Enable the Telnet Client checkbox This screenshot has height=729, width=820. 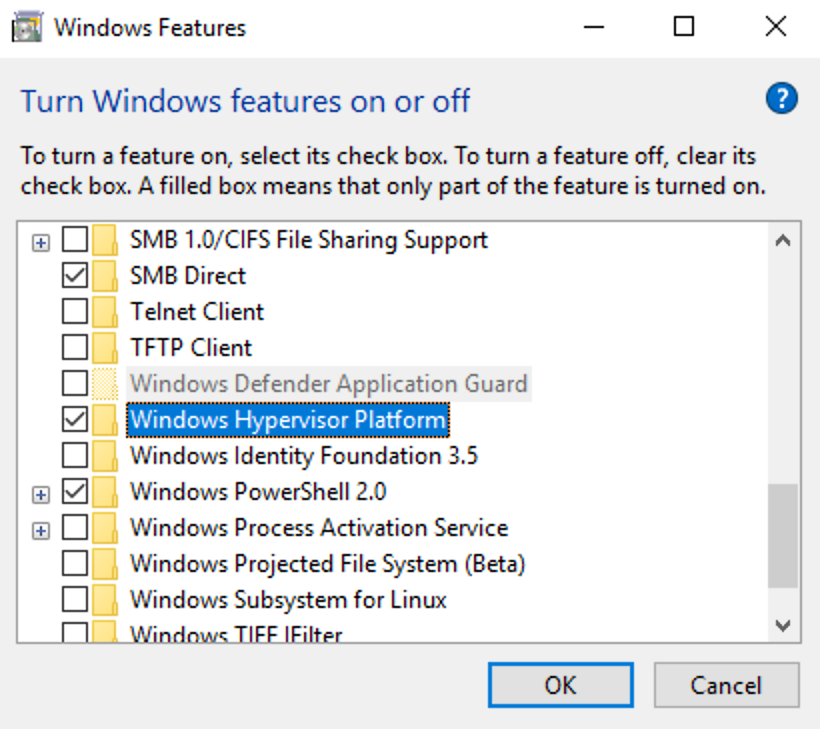(x=75, y=312)
